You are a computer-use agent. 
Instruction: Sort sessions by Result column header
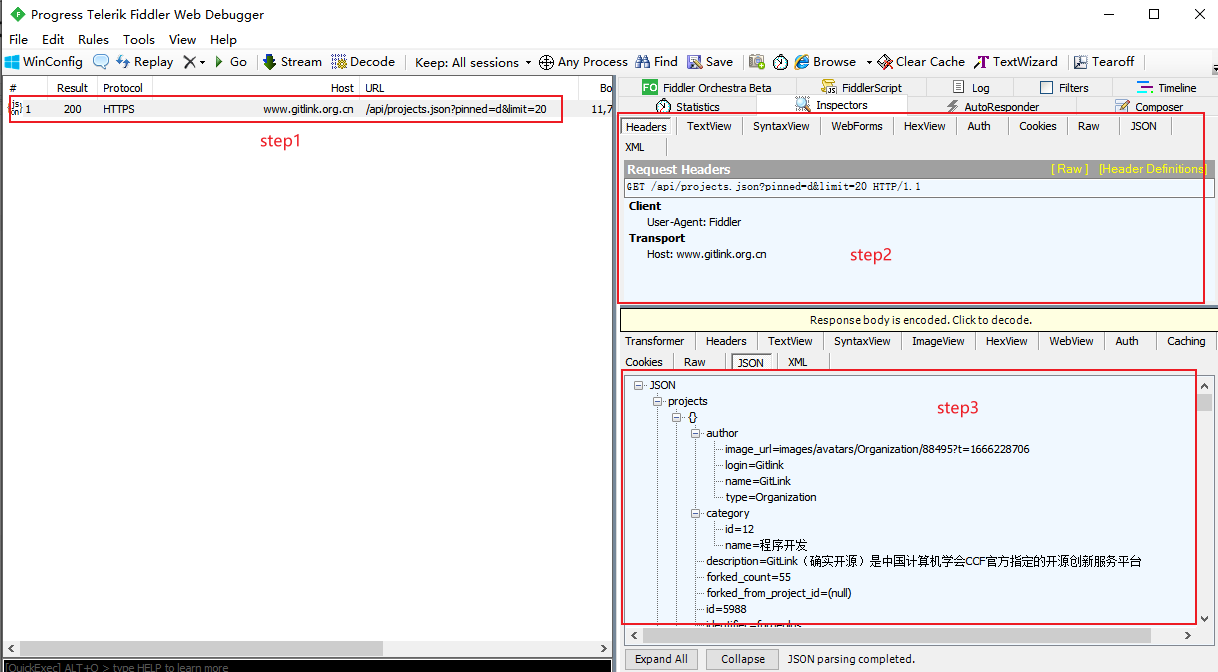tap(72, 88)
